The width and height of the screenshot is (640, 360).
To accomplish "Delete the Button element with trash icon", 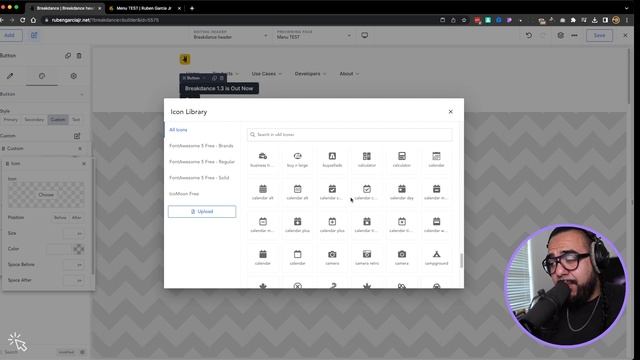I will 79,56.
